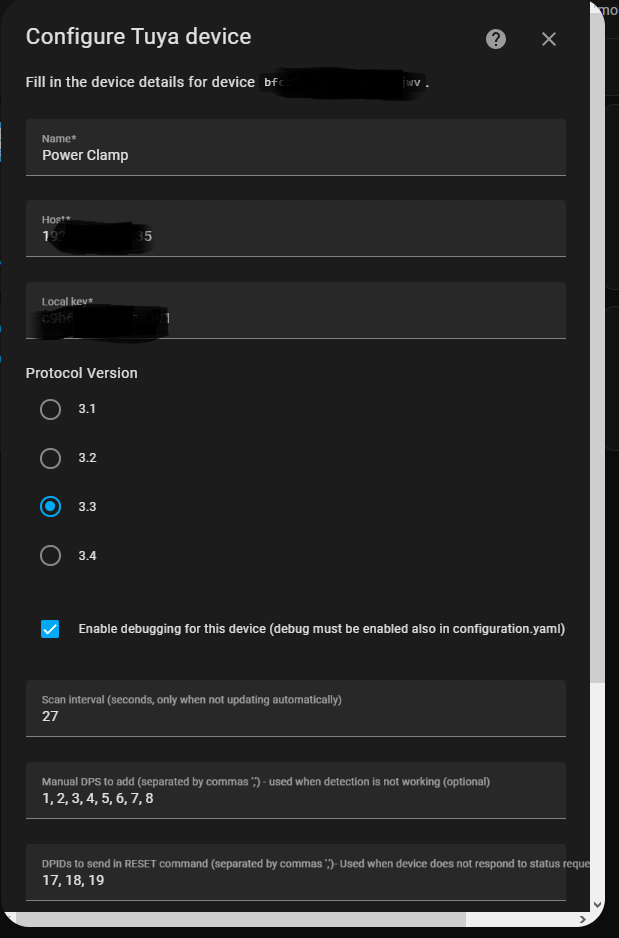Image resolution: width=619 pixels, height=938 pixels.
Task: Choose the 3.2 protocol version option
Action: [51, 458]
